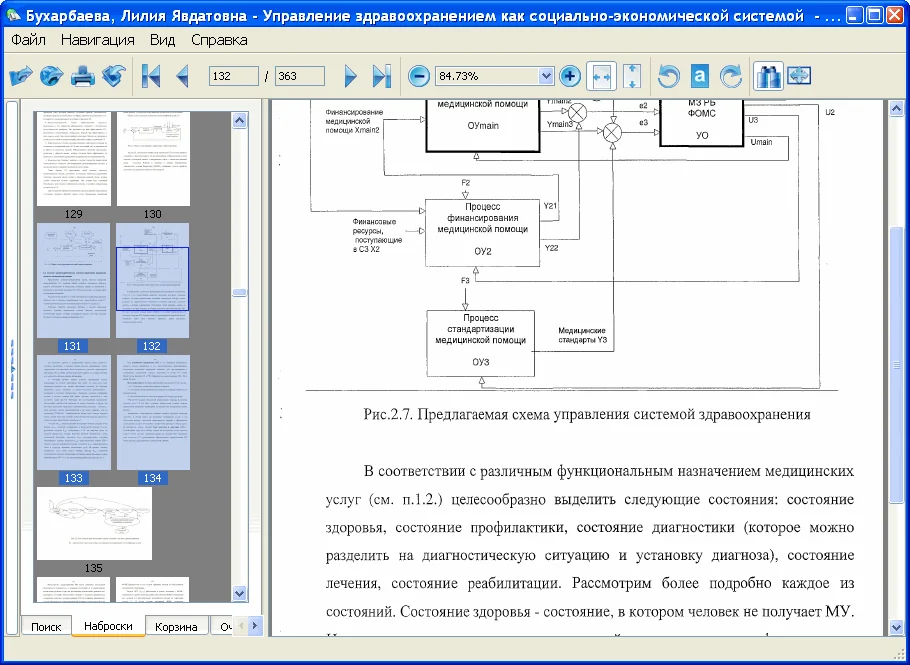Screen dimensions: 910x665
Task: Toggle fit-to-height page display
Action: click(632, 76)
